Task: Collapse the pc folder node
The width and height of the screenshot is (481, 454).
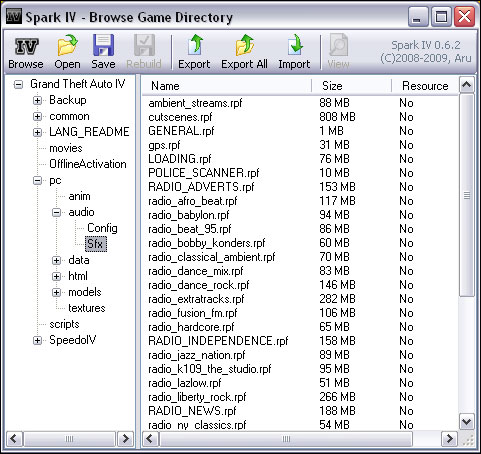Action: [x=37, y=180]
